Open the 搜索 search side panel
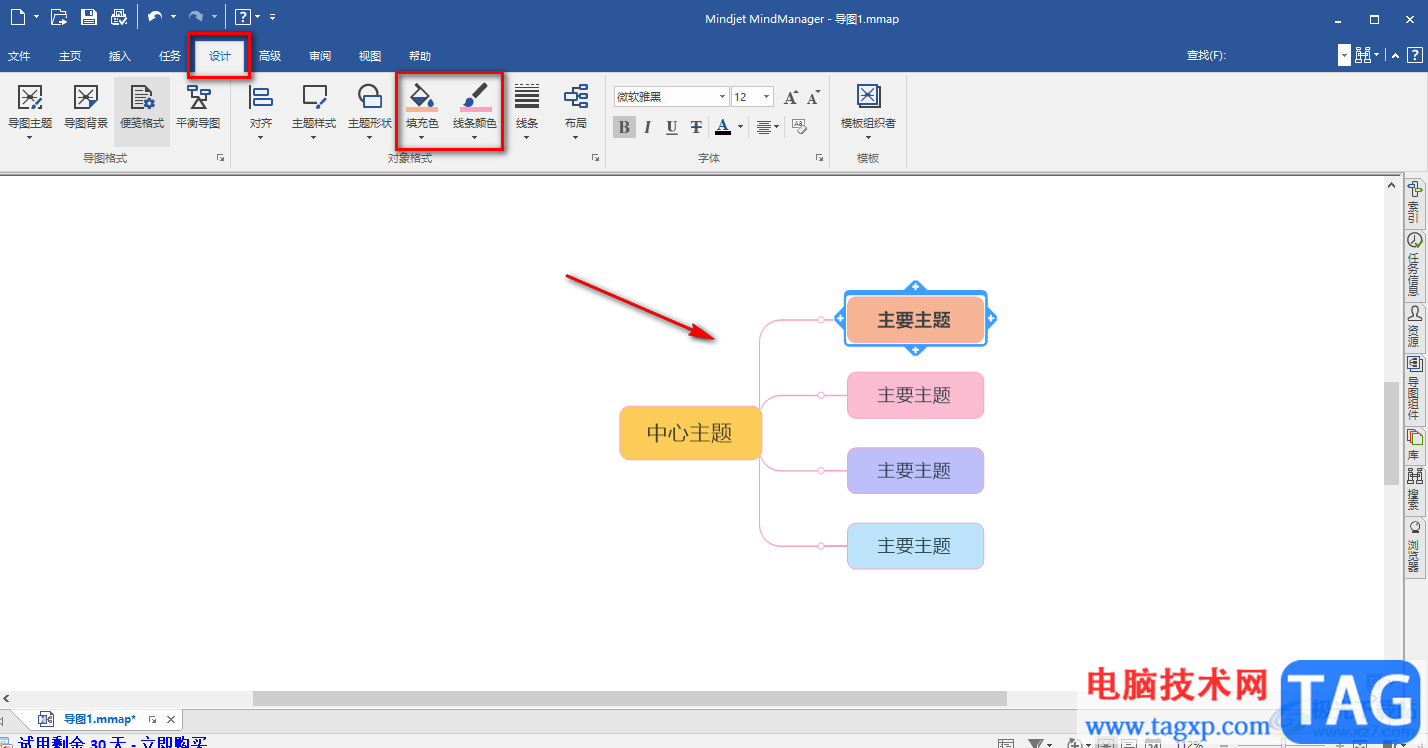The image size is (1428, 748). point(1414,490)
